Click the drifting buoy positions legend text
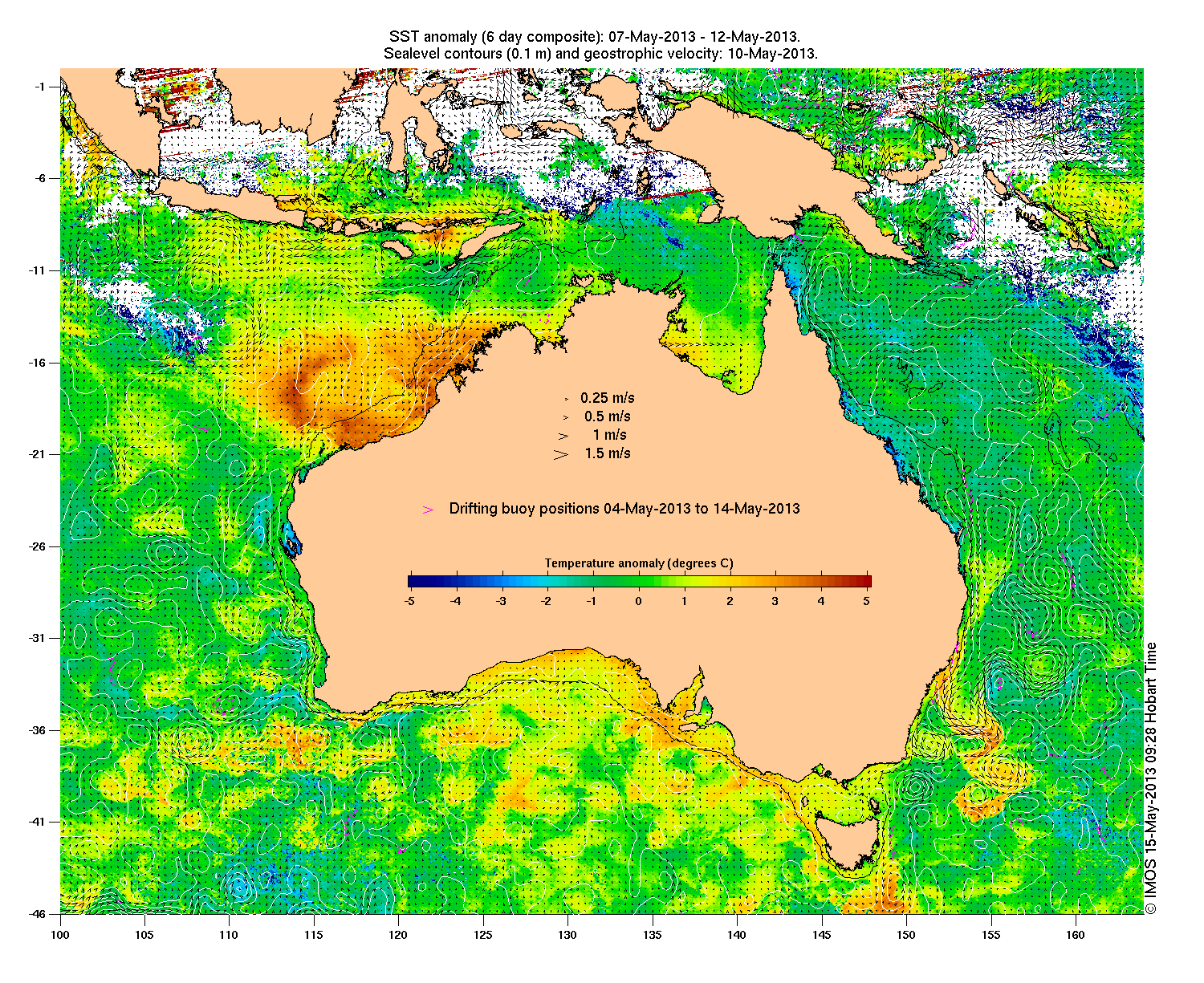This screenshot has height=983, width=1204. [x=624, y=509]
